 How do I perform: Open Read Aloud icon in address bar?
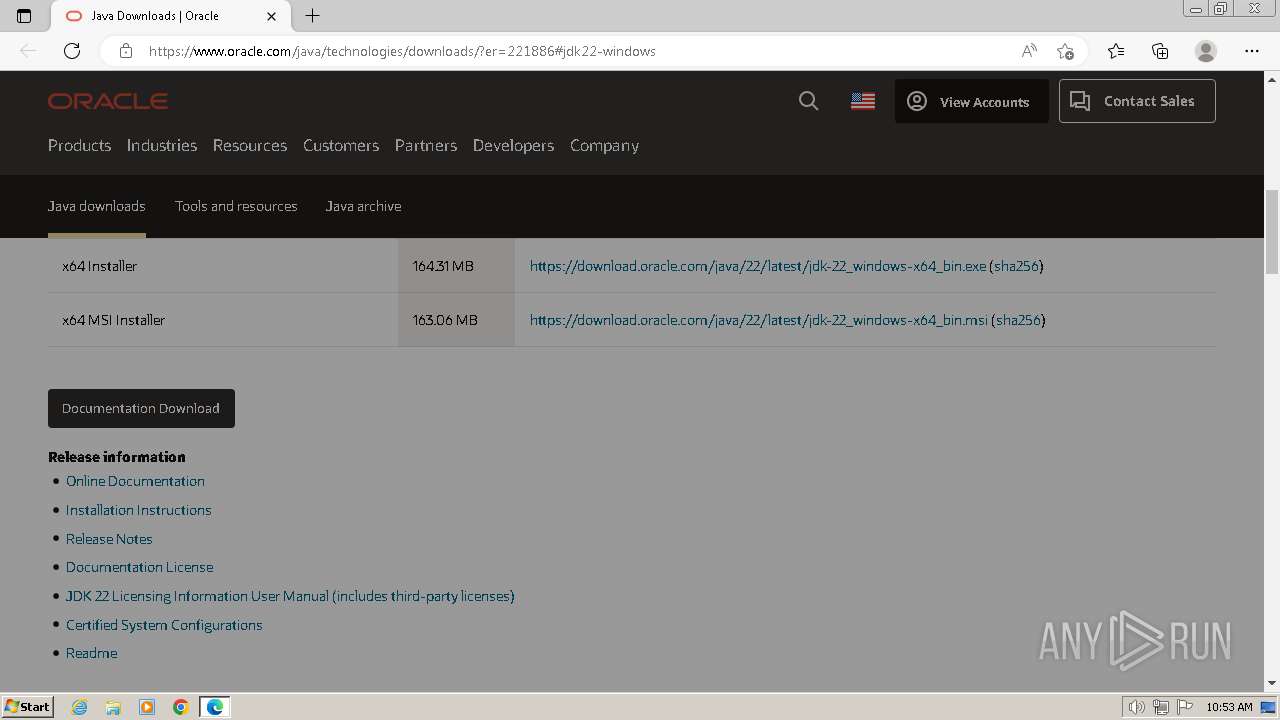click(1029, 51)
